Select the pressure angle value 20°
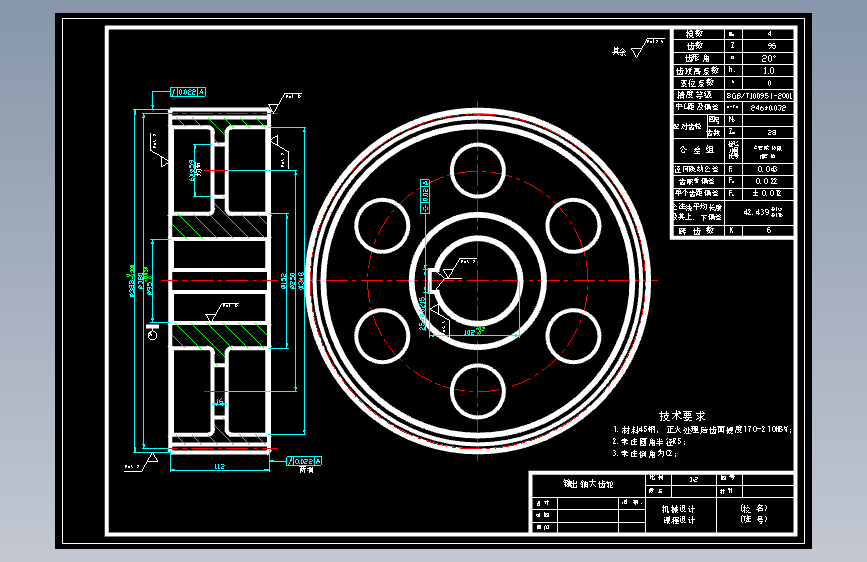This screenshot has width=867, height=562. click(x=769, y=58)
